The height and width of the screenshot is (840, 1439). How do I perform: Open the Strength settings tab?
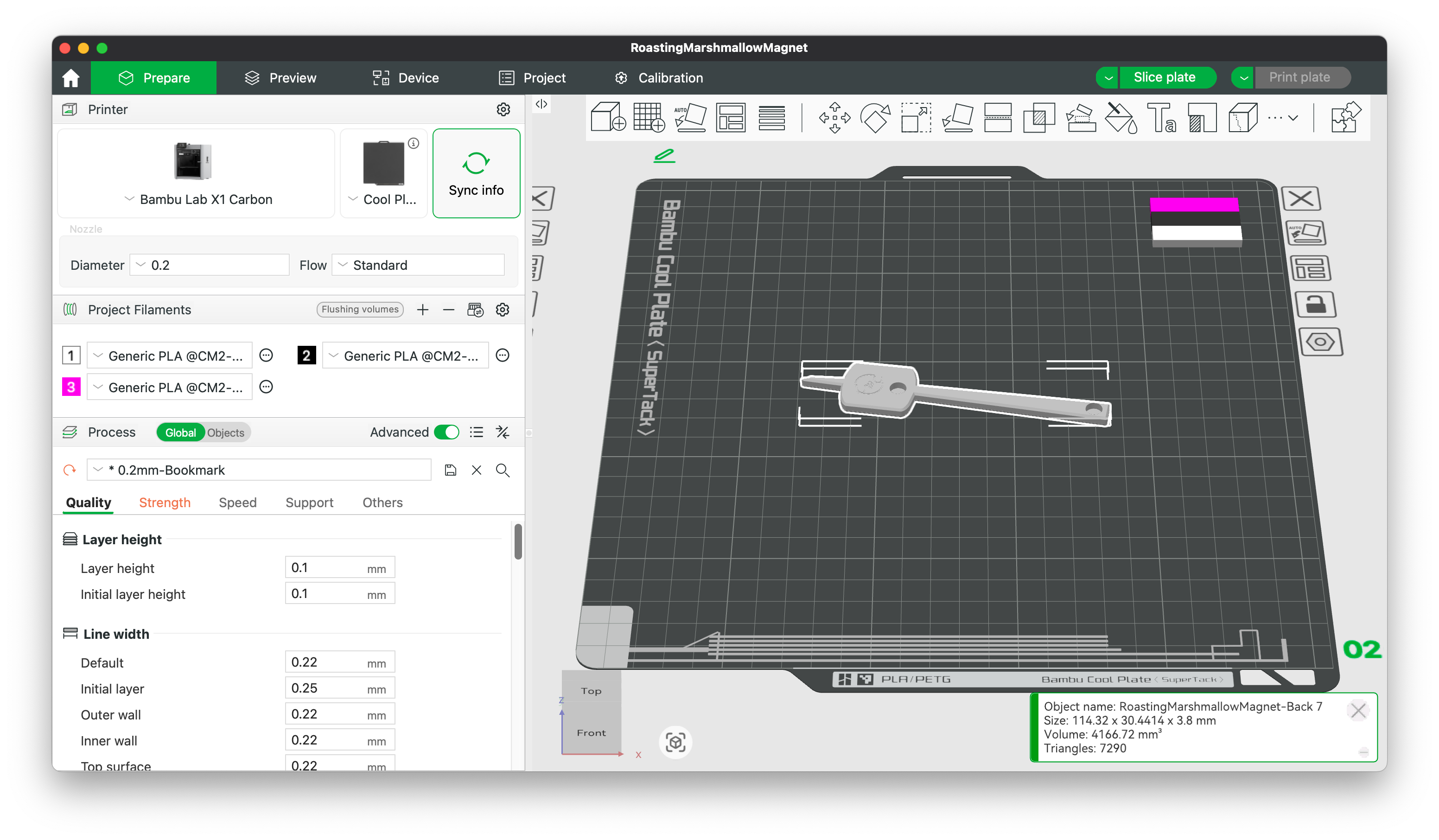click(165, 503)
